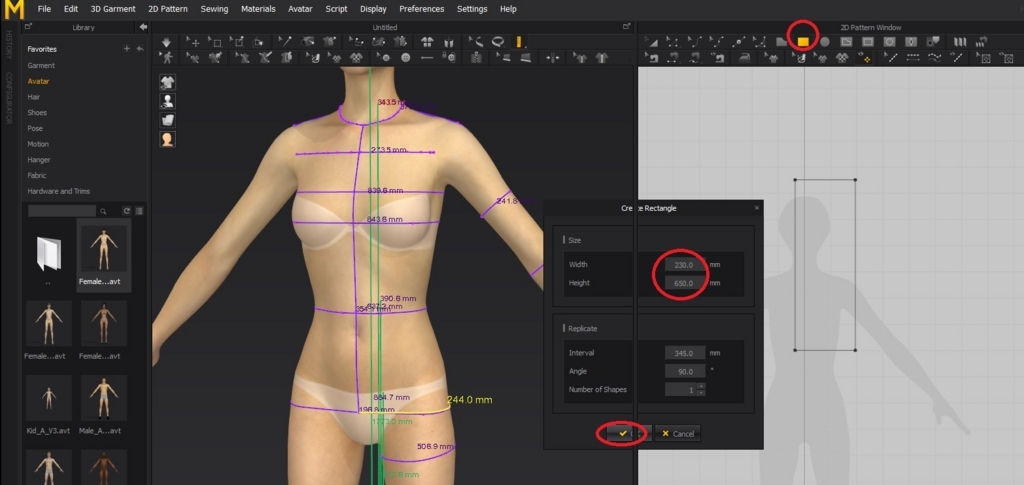Open the Fabric library category
The width and height of the screenshot is (1024, 485).
[37, 175]
